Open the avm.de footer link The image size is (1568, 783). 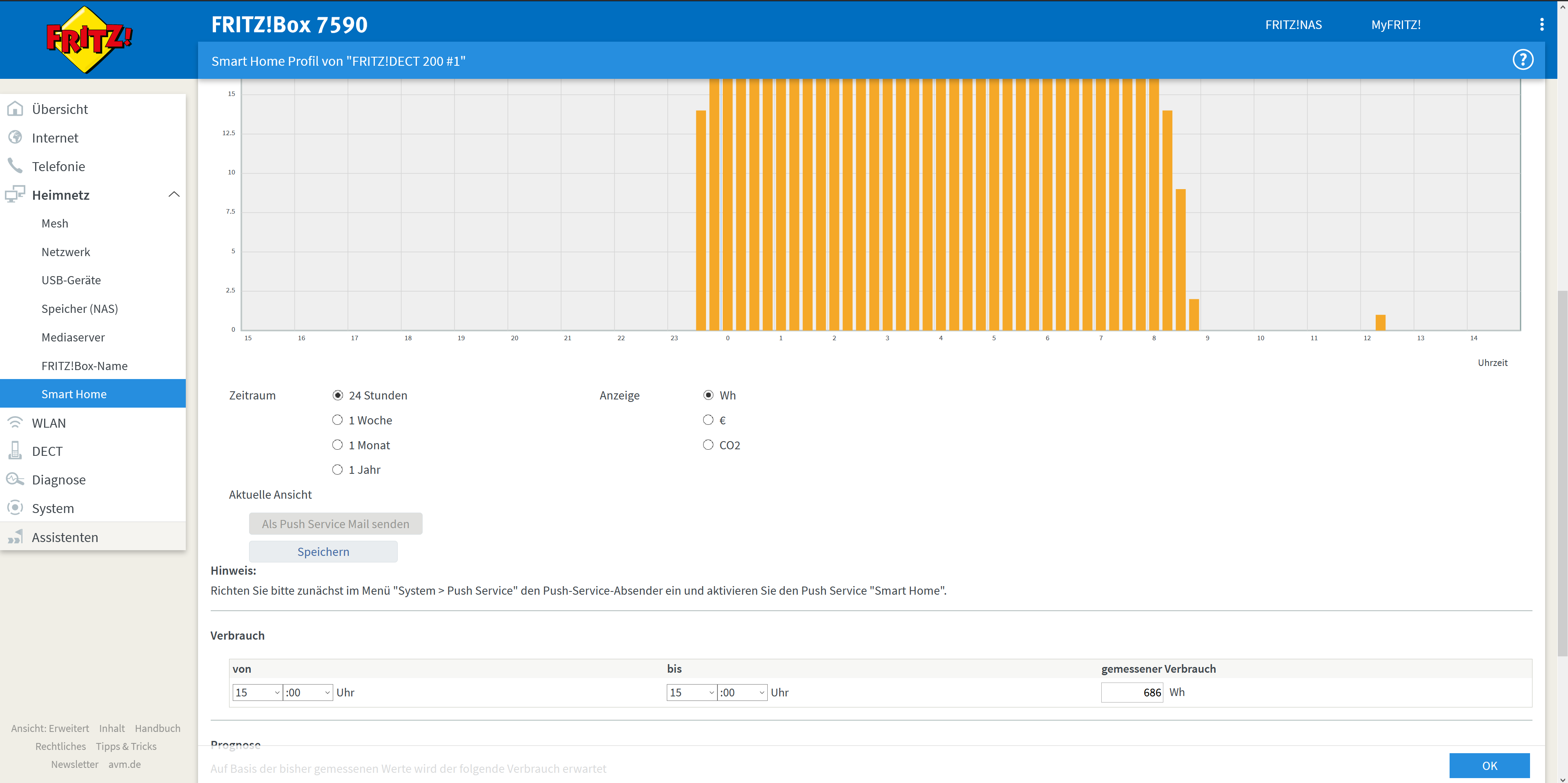[x=124, y=764]
